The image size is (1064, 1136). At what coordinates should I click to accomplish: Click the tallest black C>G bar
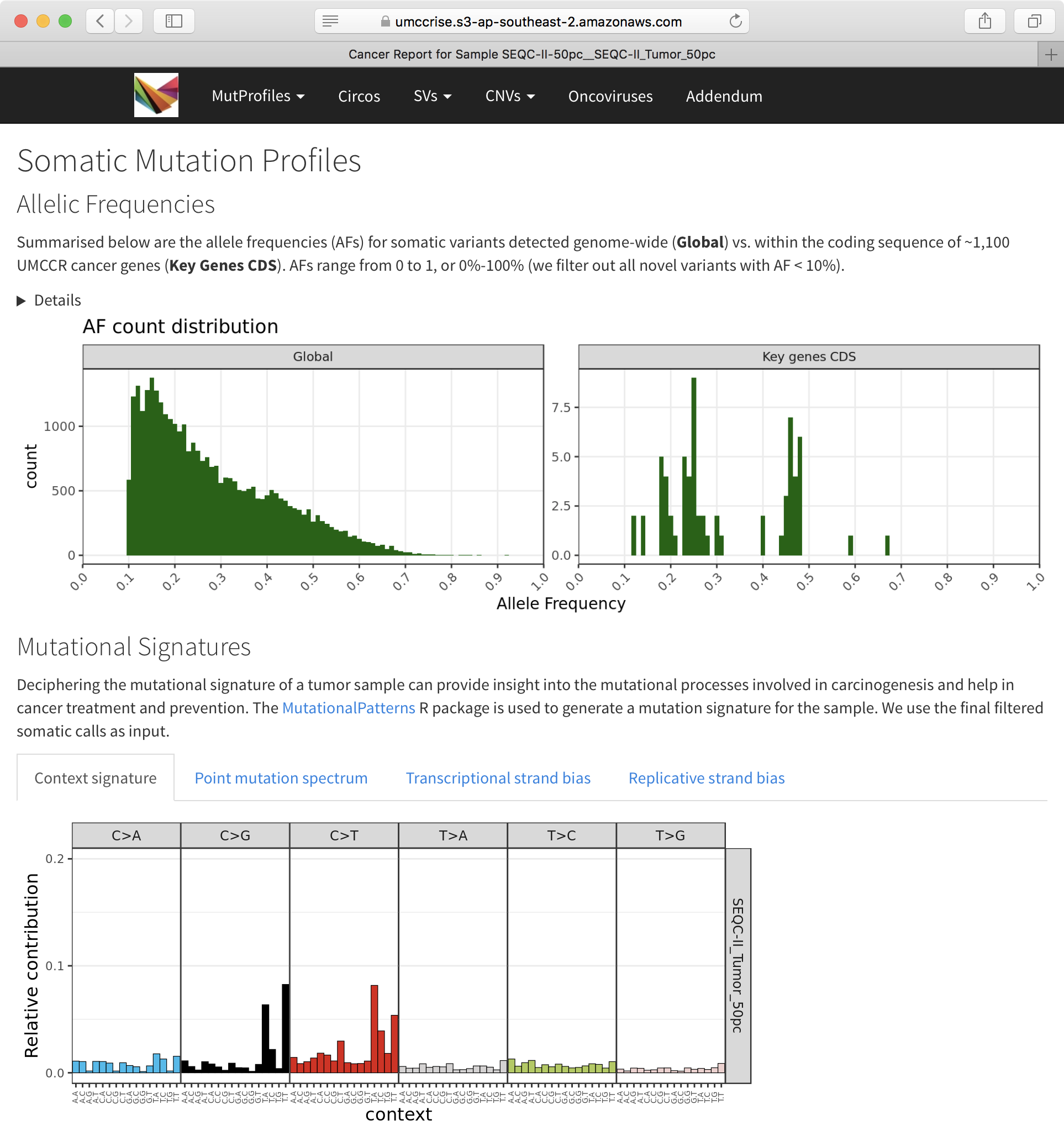(286, 1028)
